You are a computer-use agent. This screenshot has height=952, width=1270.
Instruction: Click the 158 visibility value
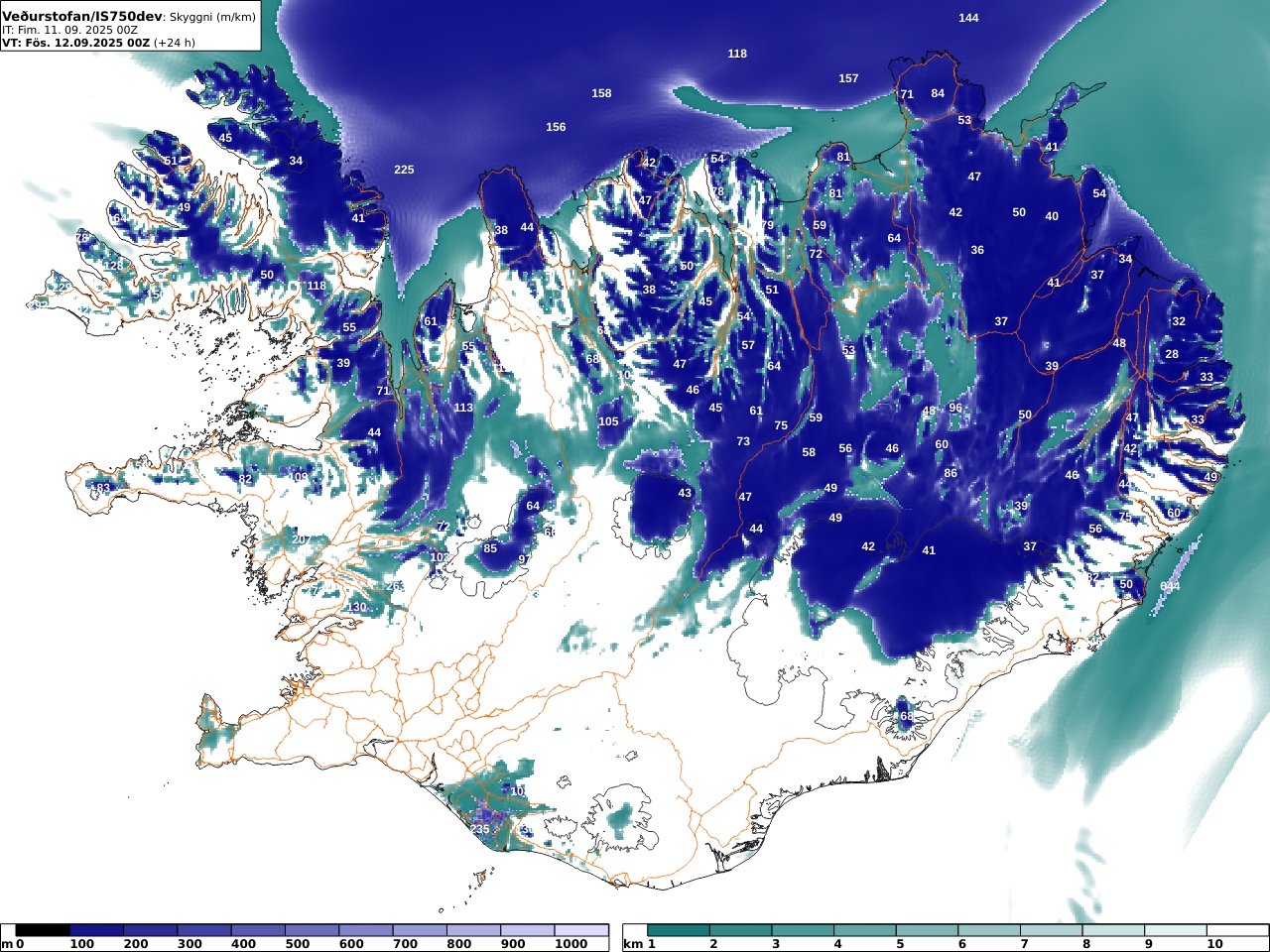click(601, 93)
